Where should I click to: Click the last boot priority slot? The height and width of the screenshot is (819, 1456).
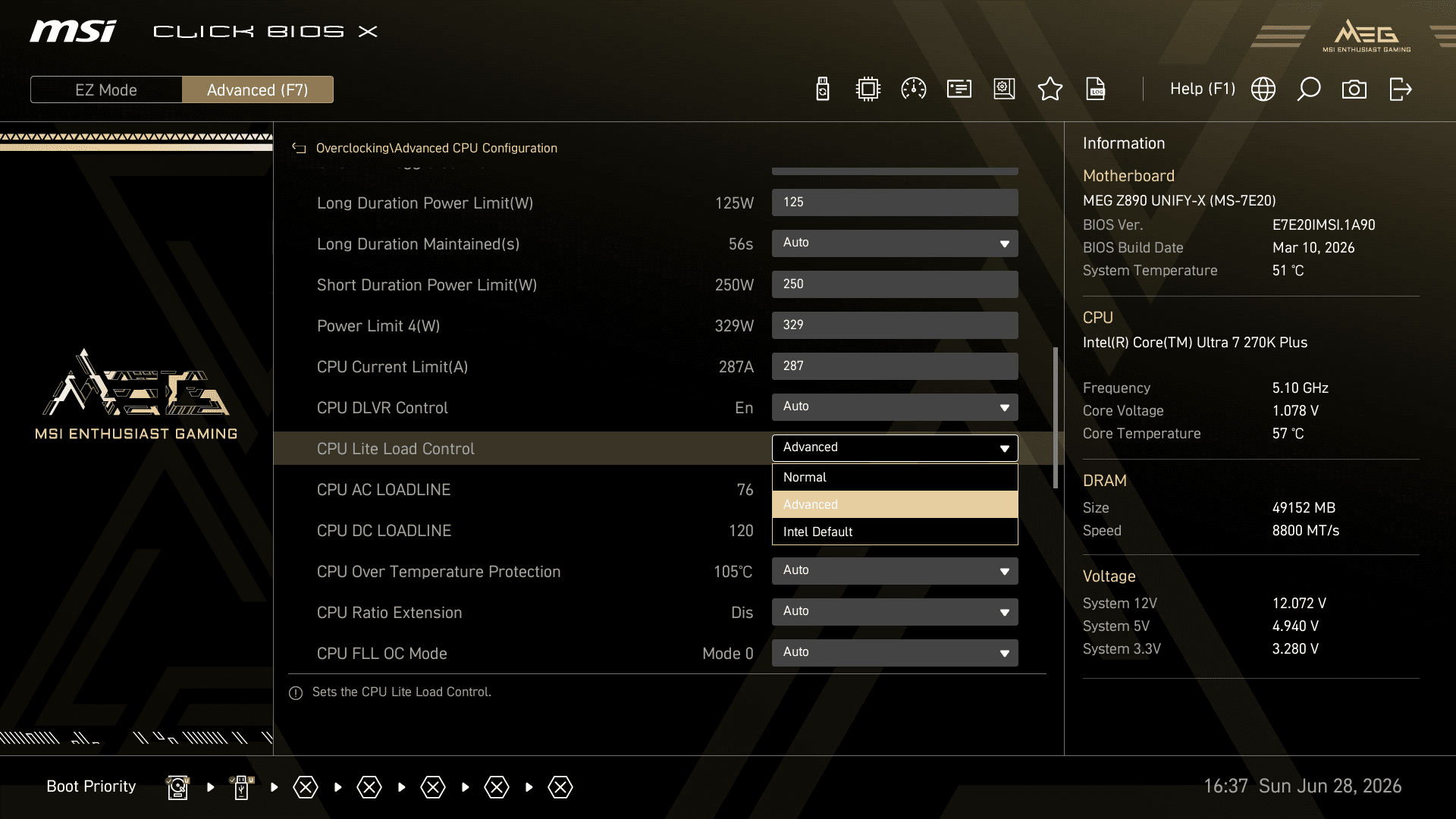coord(560,787)
